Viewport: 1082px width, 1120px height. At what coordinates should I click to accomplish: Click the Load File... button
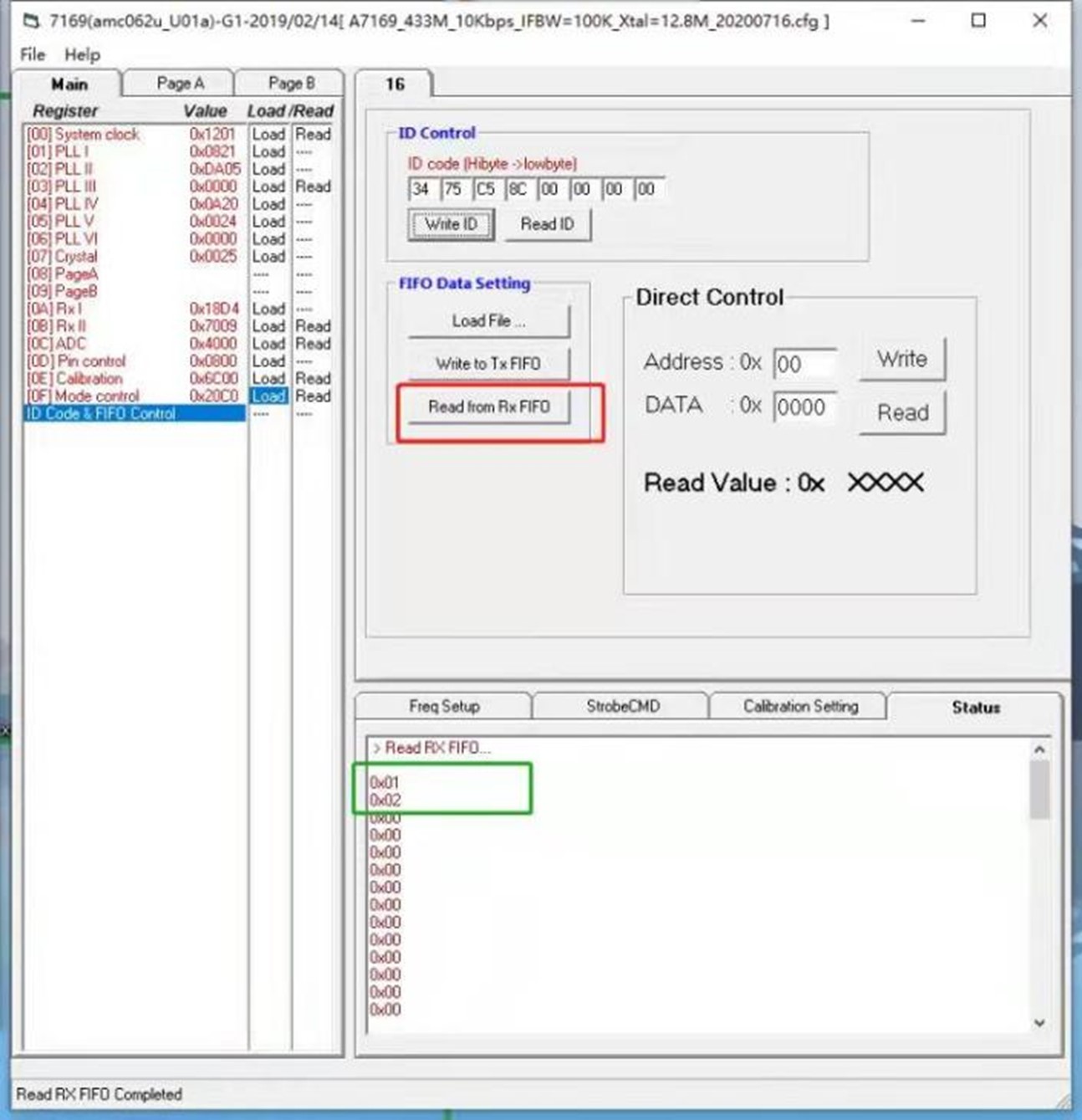tap(488, 321)
